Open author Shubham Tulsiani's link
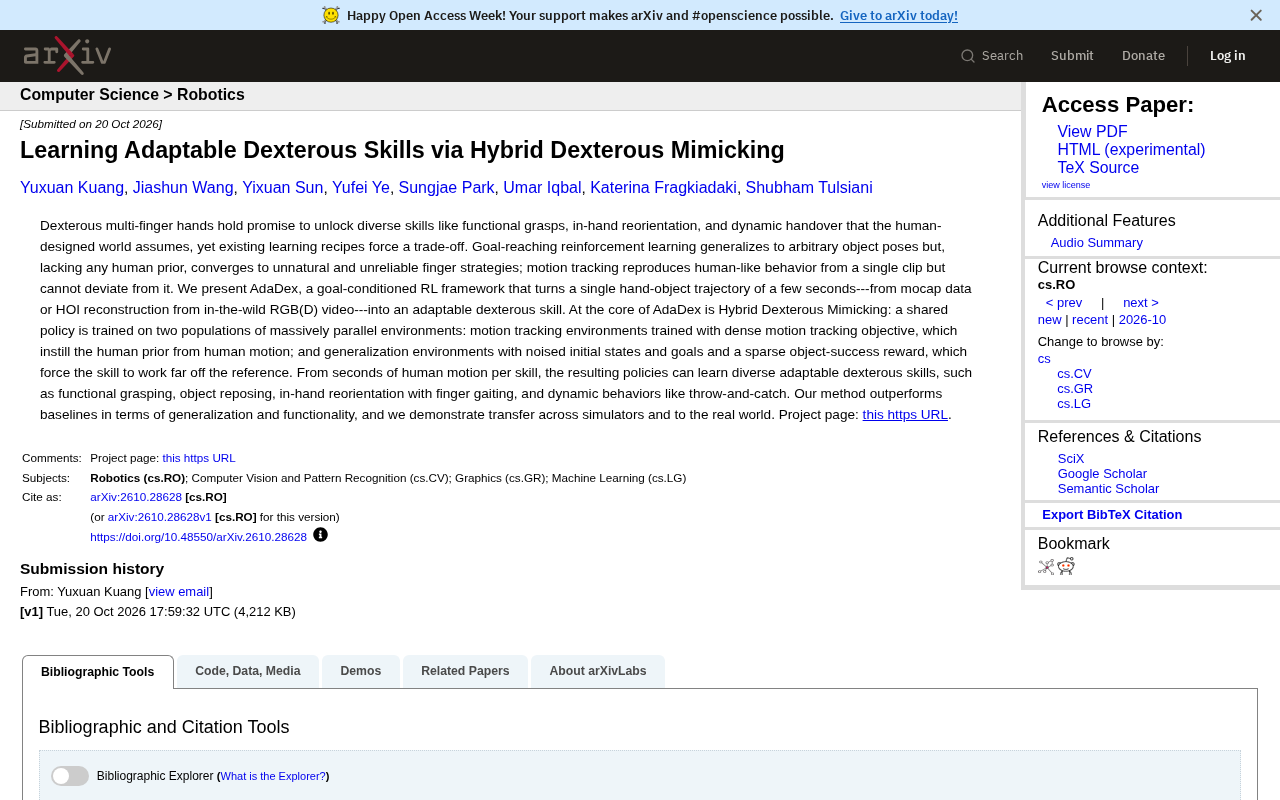This screenshot has width=1280, height=800. tap(809, 188)
